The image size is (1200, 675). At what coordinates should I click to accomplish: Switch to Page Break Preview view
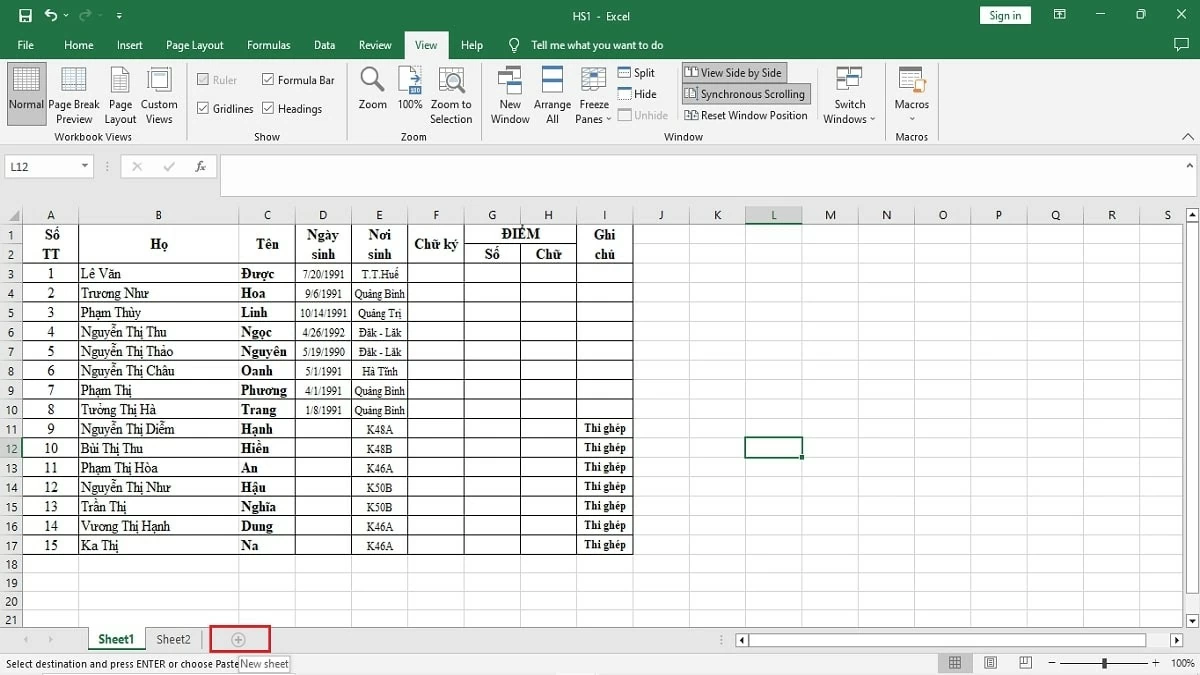click(73, 94)
